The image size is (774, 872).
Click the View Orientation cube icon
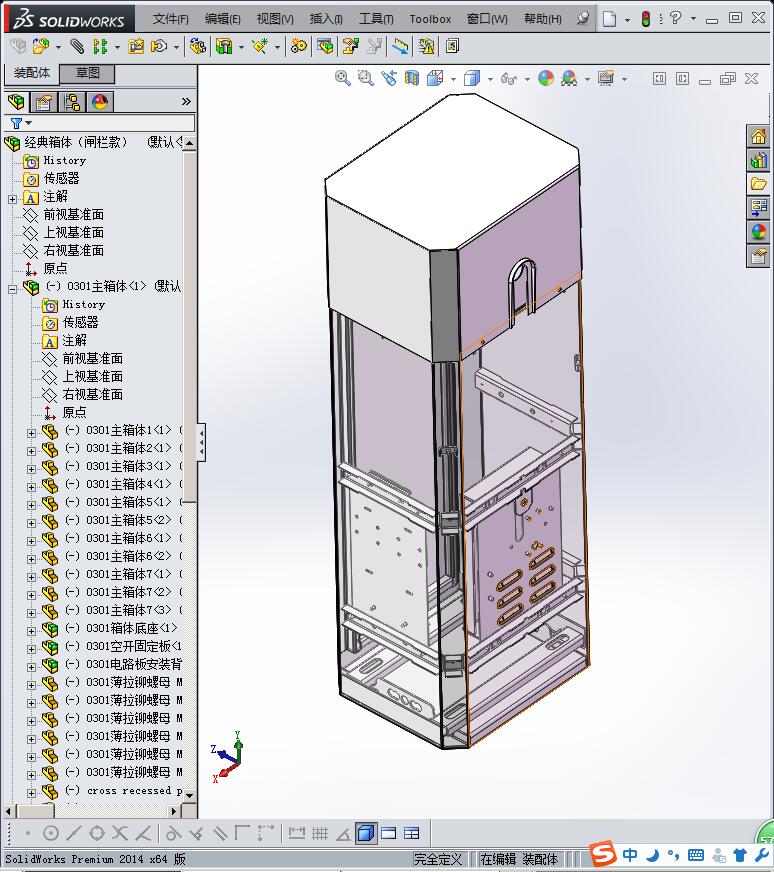pos(435,78)
